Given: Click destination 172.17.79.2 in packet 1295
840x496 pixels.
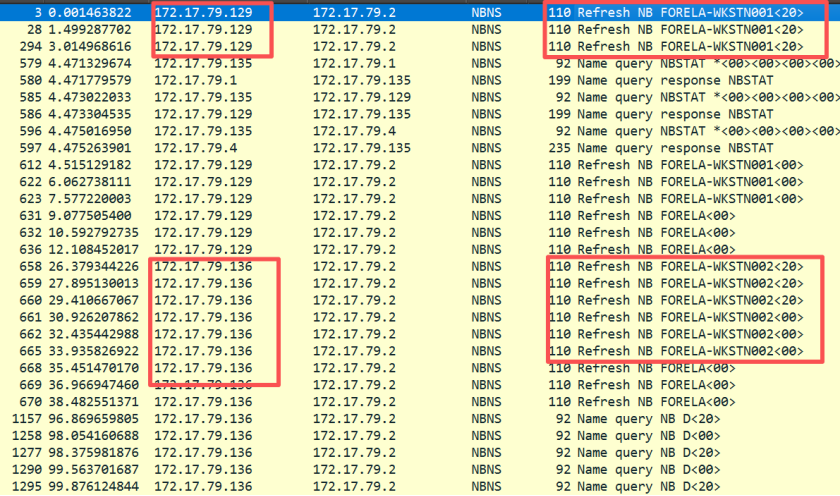Looking at the screenshot, I should (x=354, y=487).
